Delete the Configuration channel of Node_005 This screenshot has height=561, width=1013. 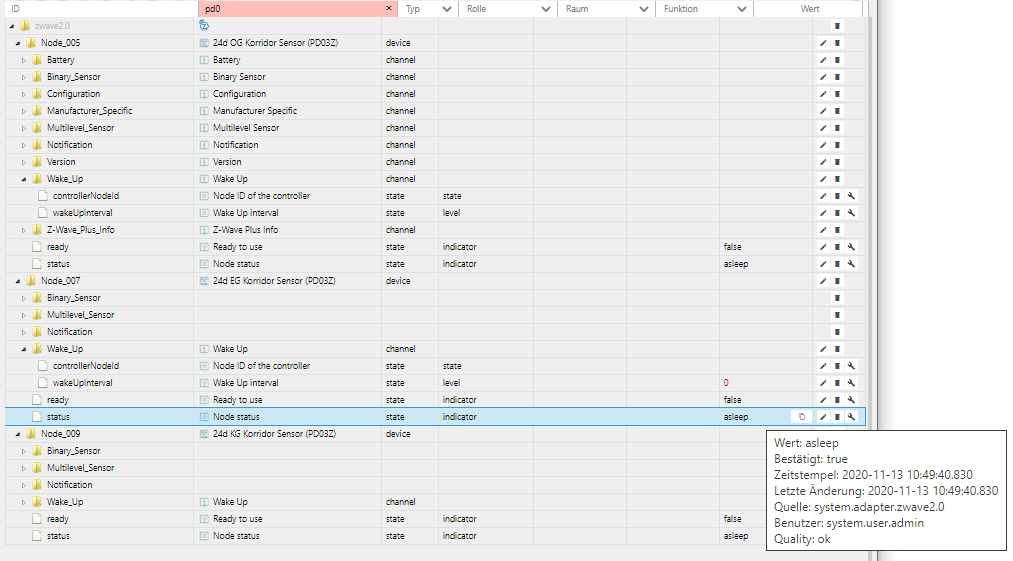tap(837, 94)
